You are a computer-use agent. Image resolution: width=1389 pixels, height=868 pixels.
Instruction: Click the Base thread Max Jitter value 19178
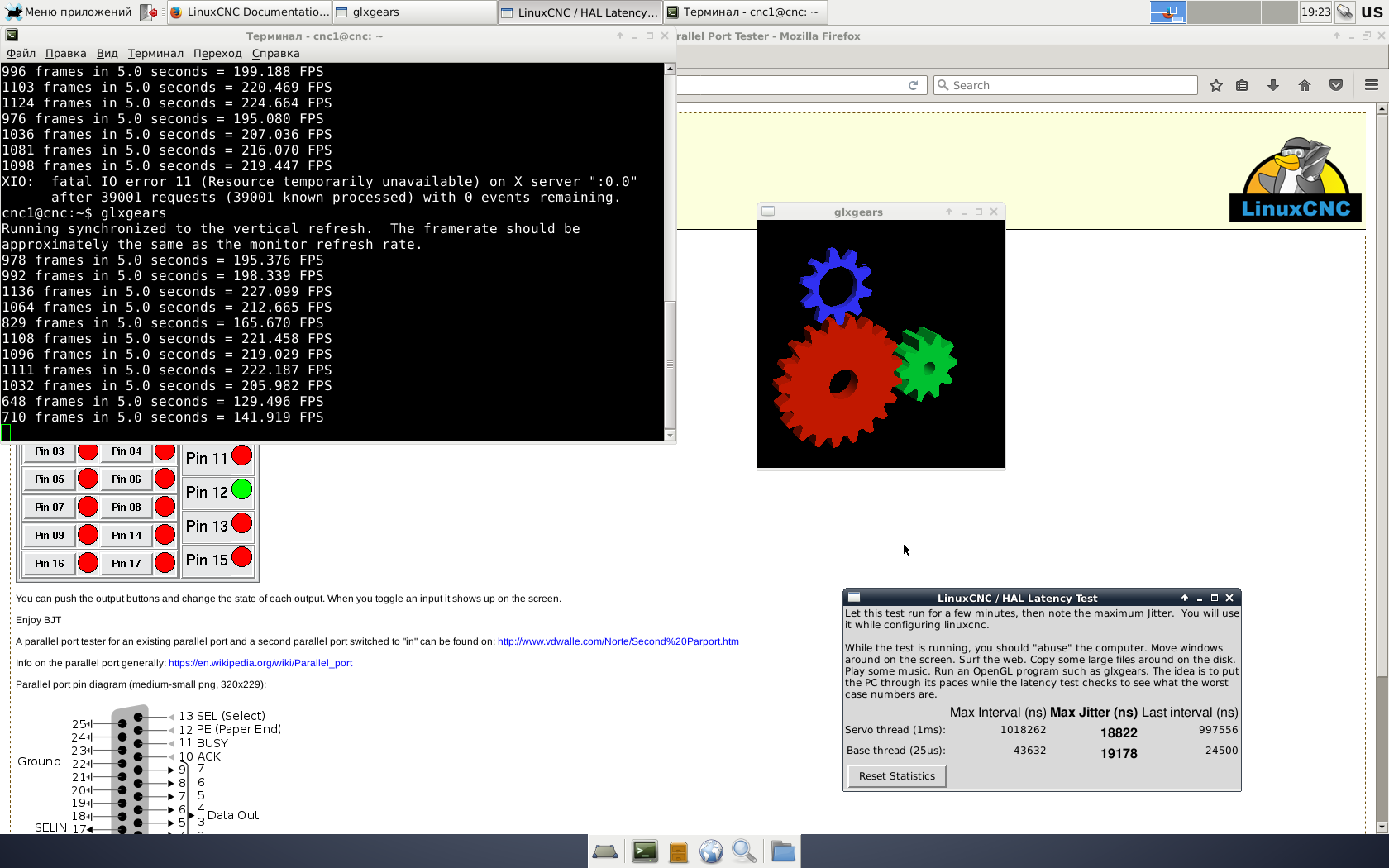1119,754
